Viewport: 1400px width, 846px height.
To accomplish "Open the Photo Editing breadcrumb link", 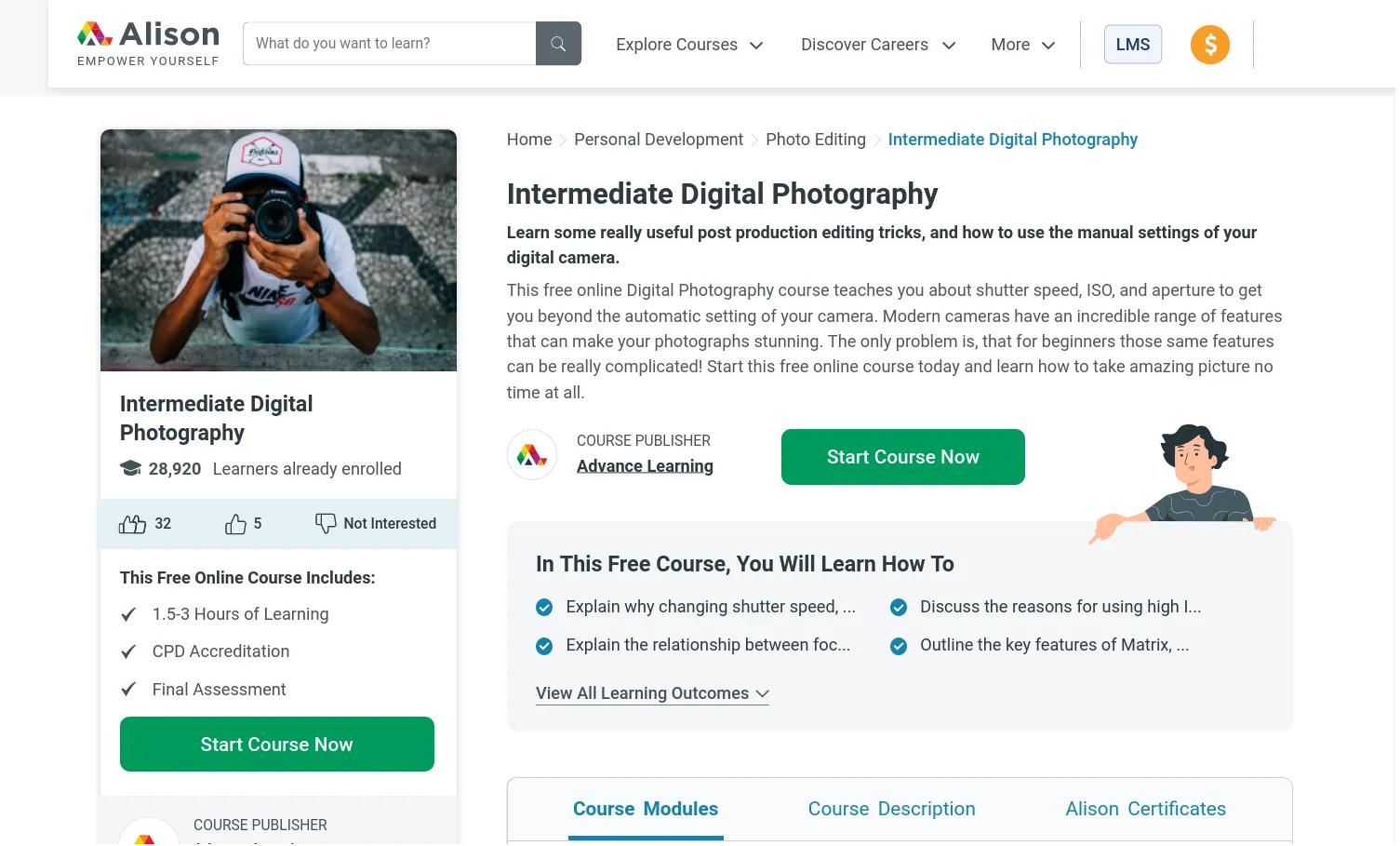I will coord(815,139).
